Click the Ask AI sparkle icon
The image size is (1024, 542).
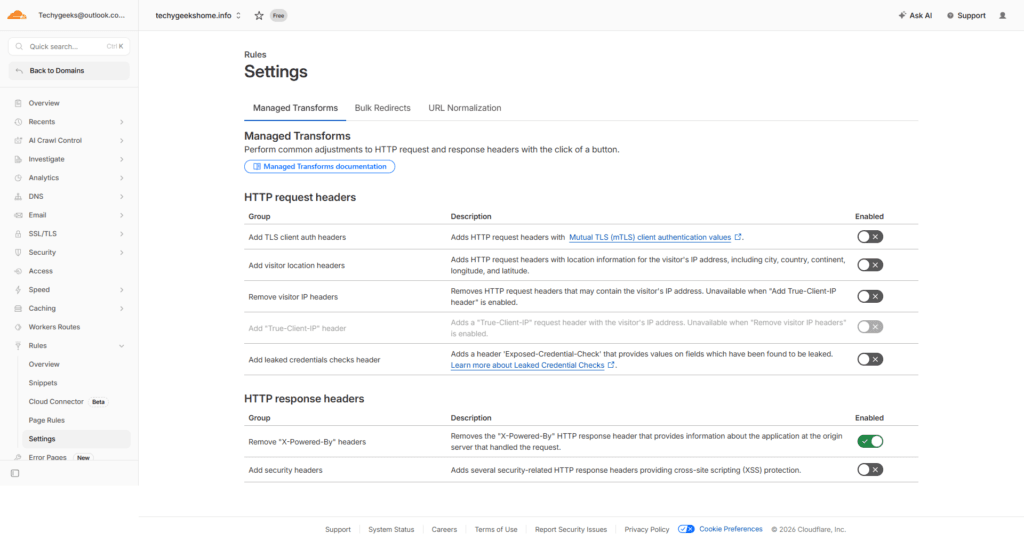(902, 16)
